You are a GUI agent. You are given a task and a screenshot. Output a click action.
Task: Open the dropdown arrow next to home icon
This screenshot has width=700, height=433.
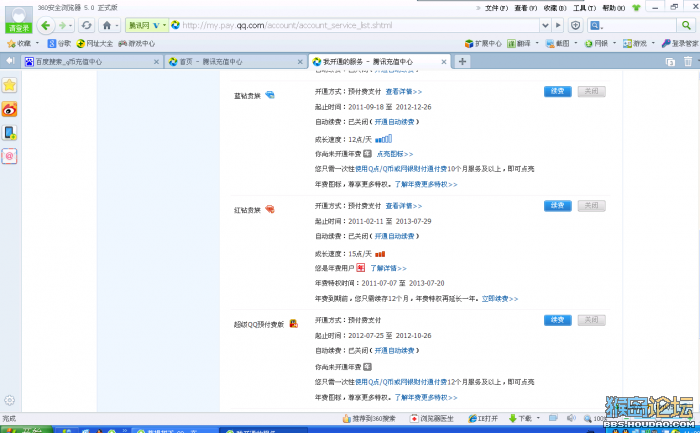point(117,26)
